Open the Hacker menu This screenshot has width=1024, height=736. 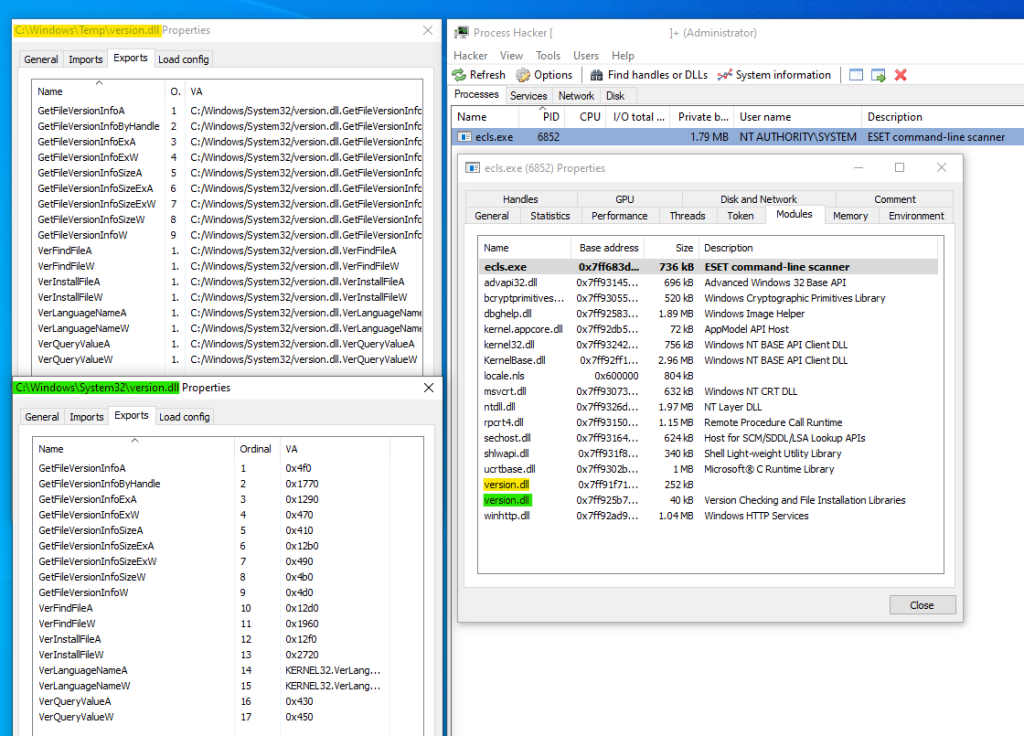pos(470,56)
